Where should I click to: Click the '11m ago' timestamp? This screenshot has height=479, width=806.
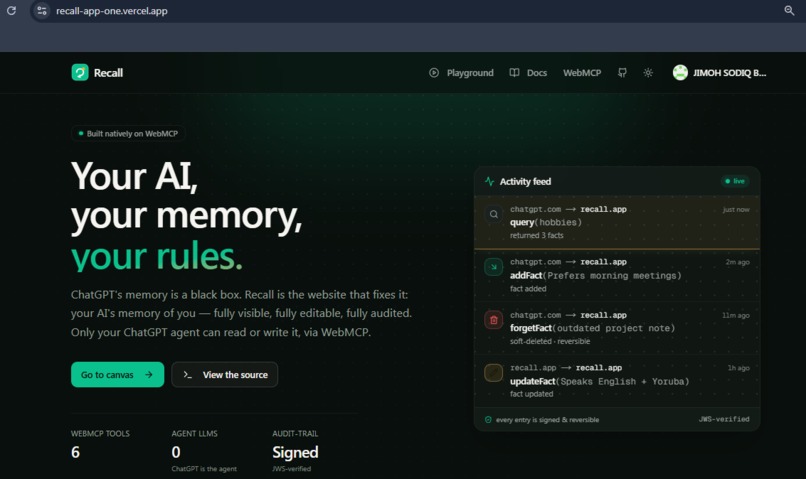click(x=736, y=315)
